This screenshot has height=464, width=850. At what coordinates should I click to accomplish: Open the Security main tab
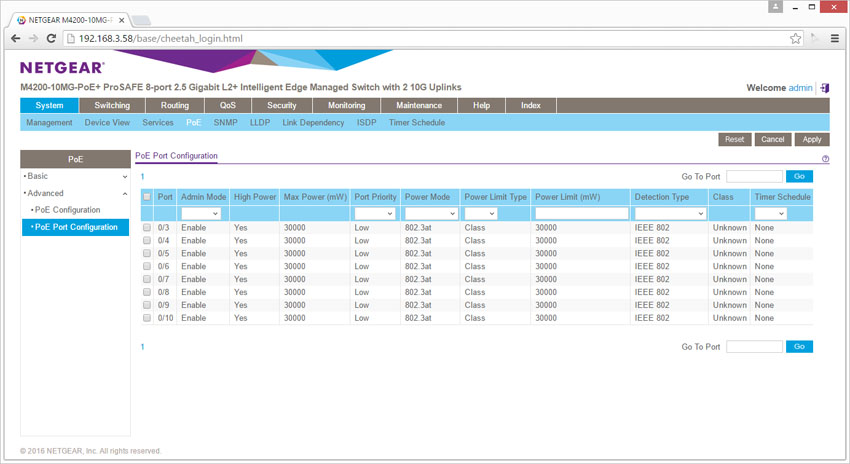282,105
